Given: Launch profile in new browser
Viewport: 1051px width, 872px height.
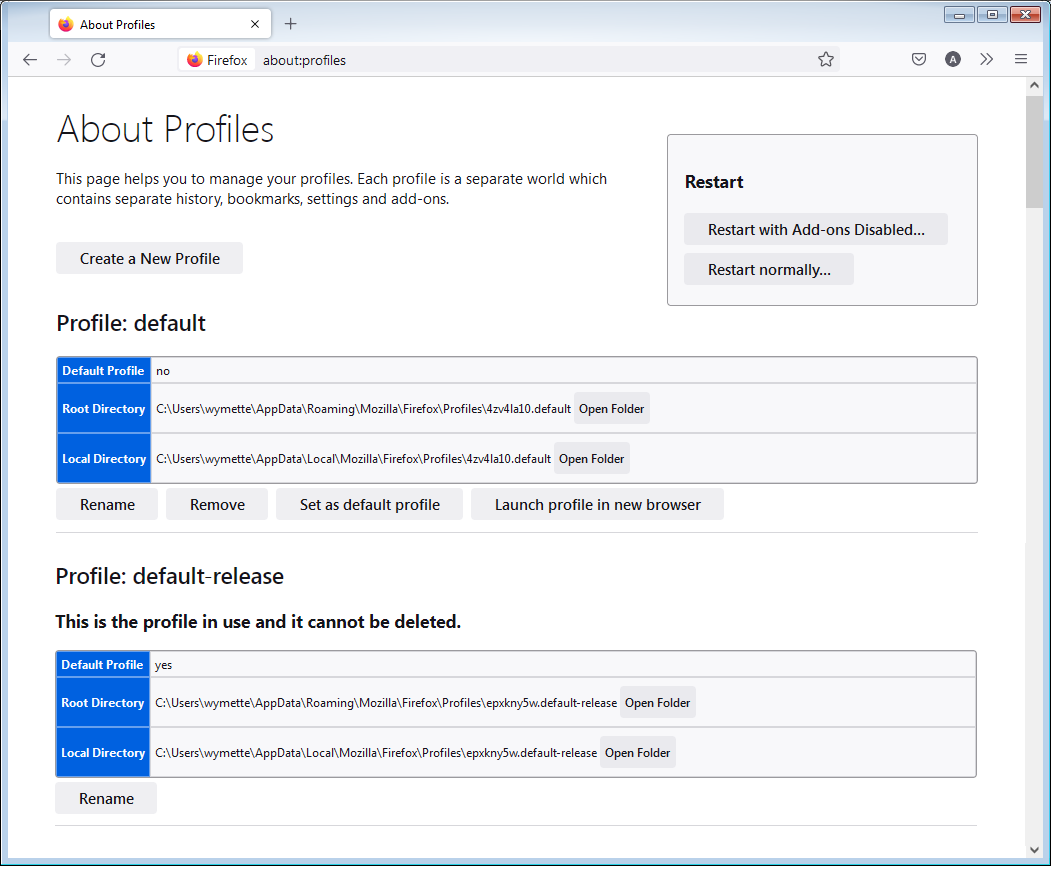Looking at the screenshot, I should [597, 505].
